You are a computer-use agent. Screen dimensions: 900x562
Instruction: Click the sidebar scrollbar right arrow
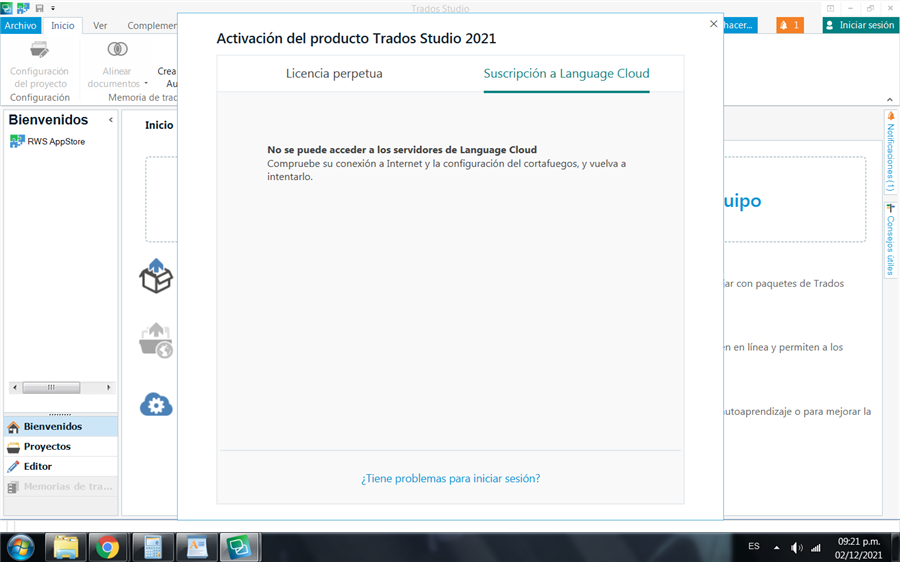(x=108, y=387)
